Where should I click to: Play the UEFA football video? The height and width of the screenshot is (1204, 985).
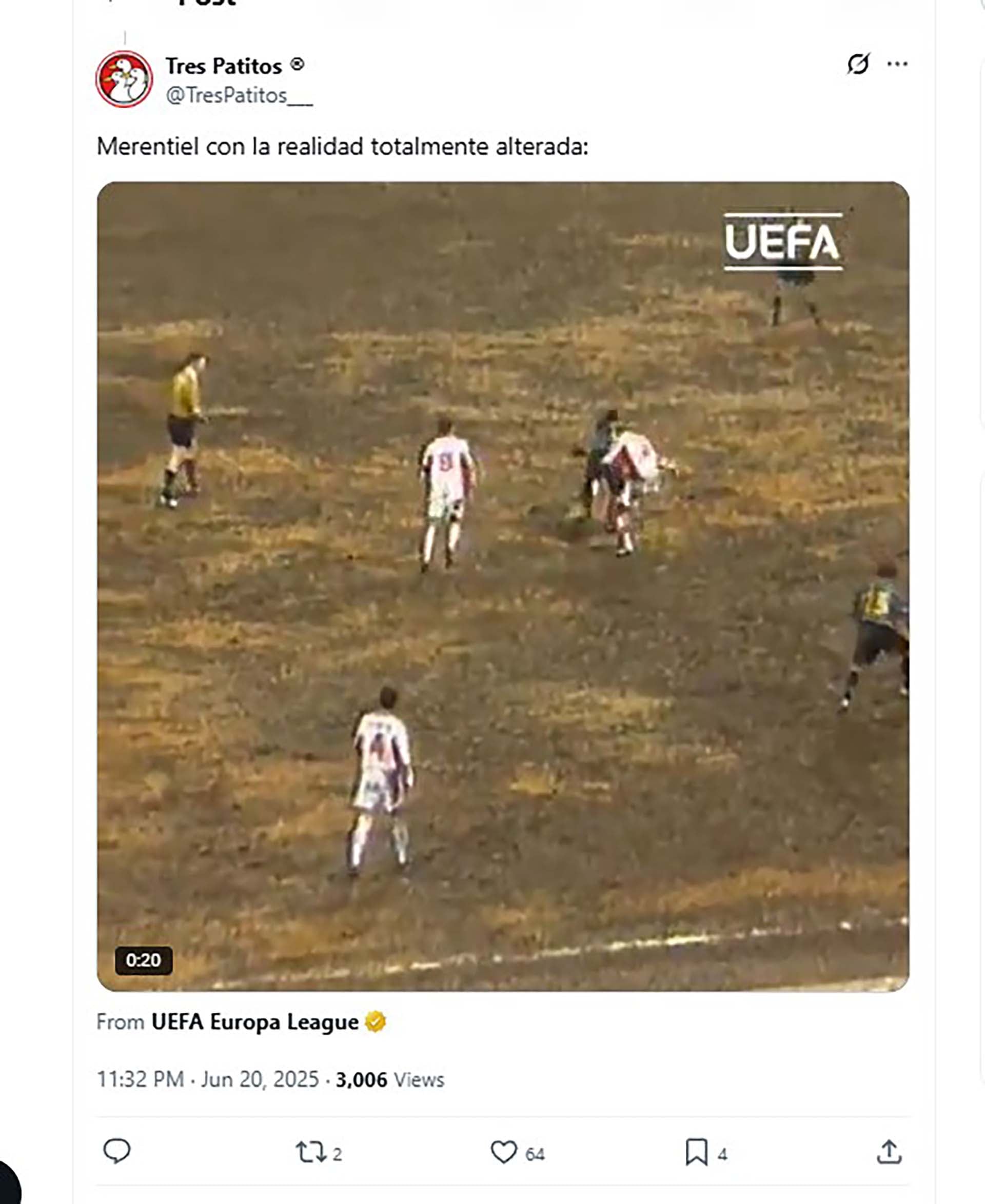(x=503, y=587)
